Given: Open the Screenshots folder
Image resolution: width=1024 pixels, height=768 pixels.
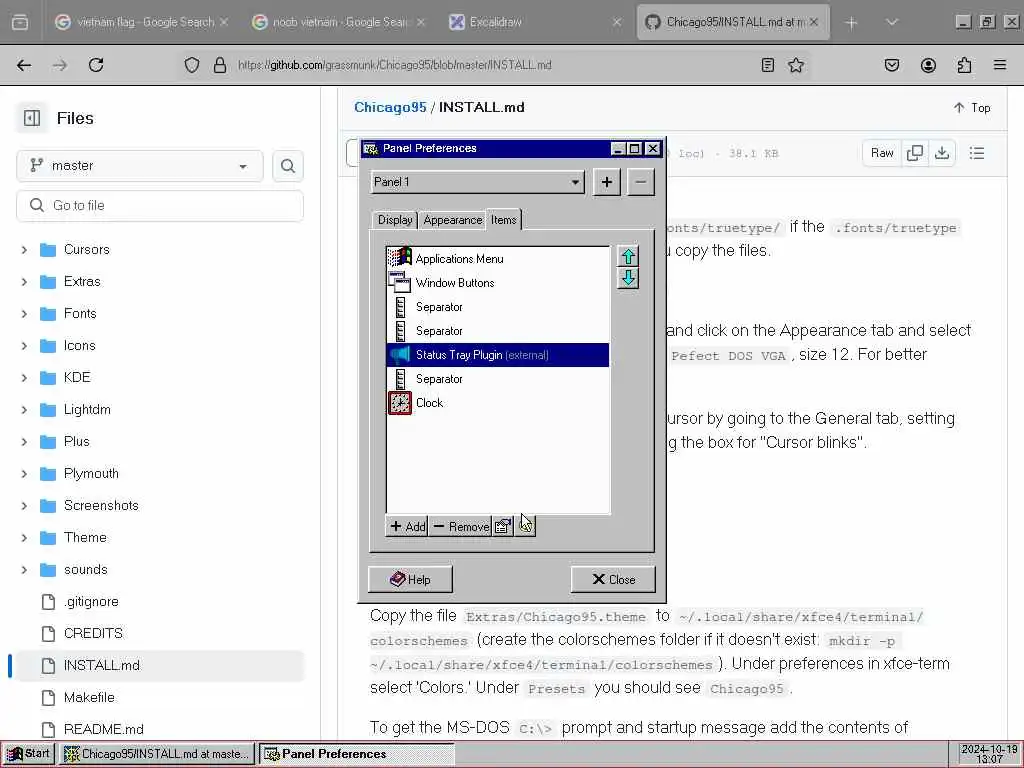Looking at the screenshot, I should (101, 505).
